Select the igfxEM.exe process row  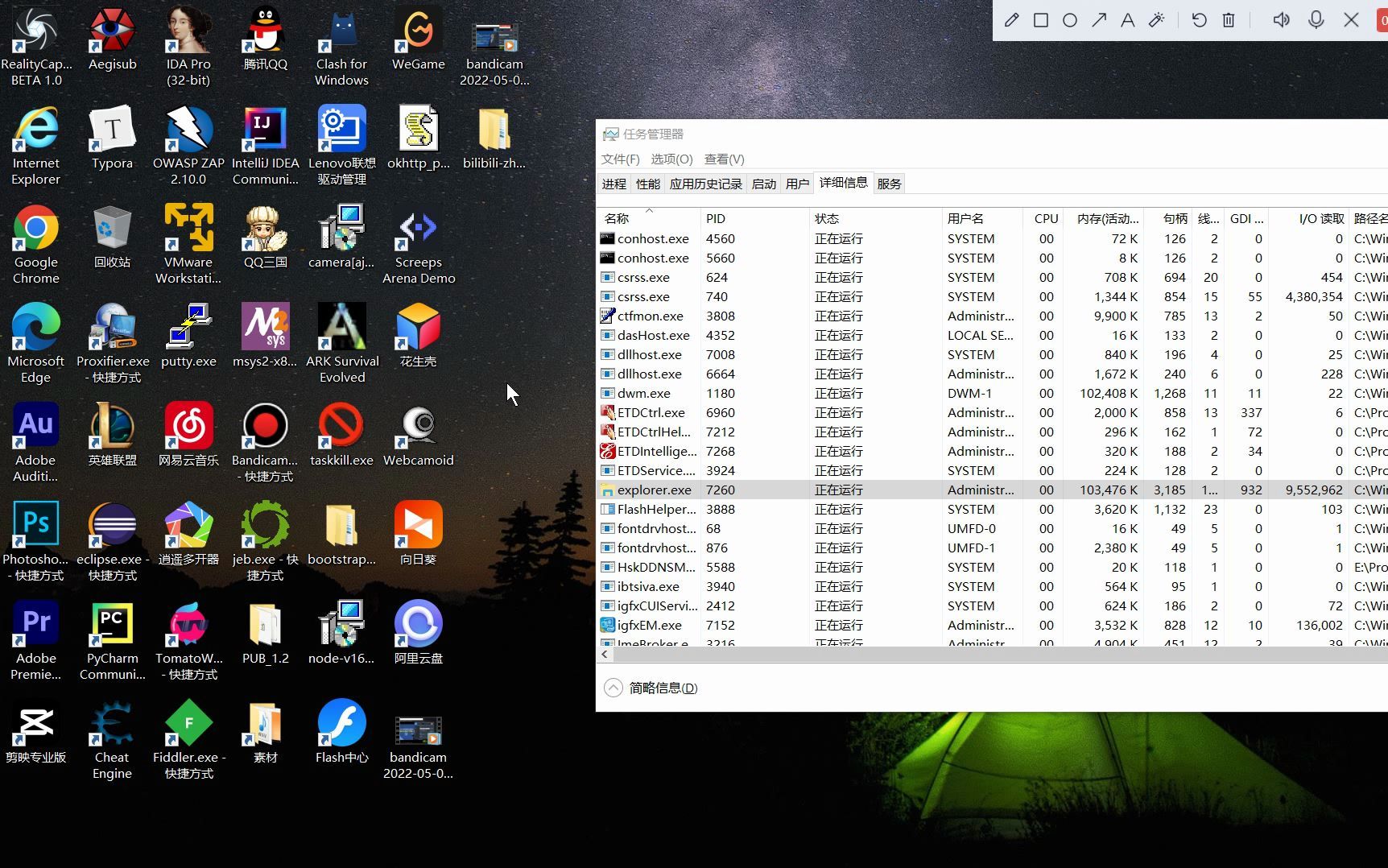993,625
